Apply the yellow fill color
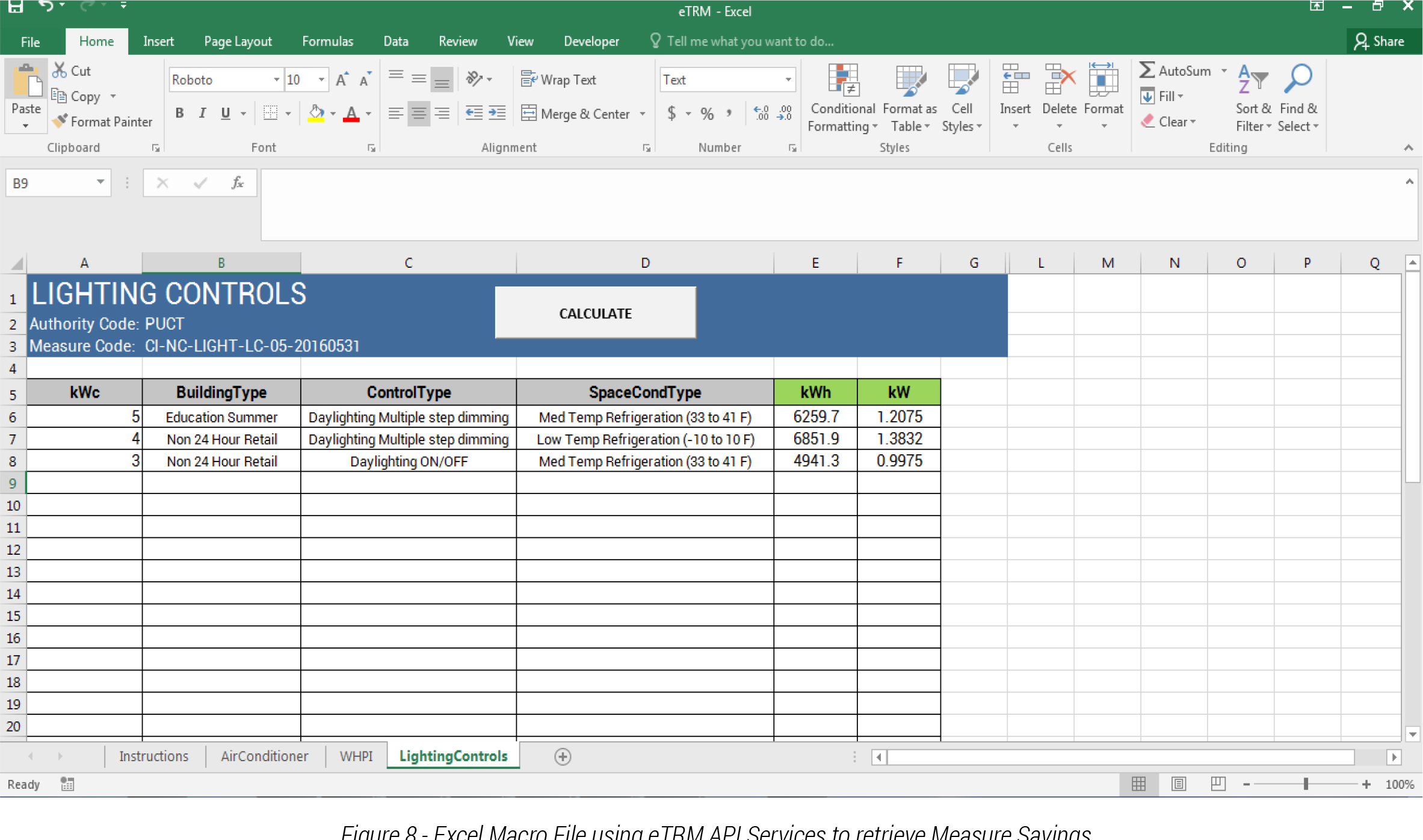The image size is (1423, 840). [x=316, y=113]
